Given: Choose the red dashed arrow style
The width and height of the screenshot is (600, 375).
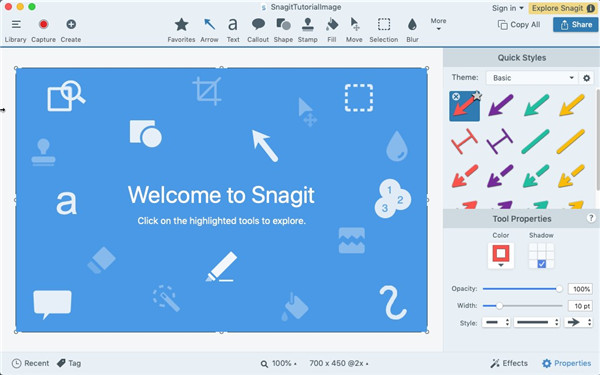Looking at the screenshot, I should (x=465, y=176).
